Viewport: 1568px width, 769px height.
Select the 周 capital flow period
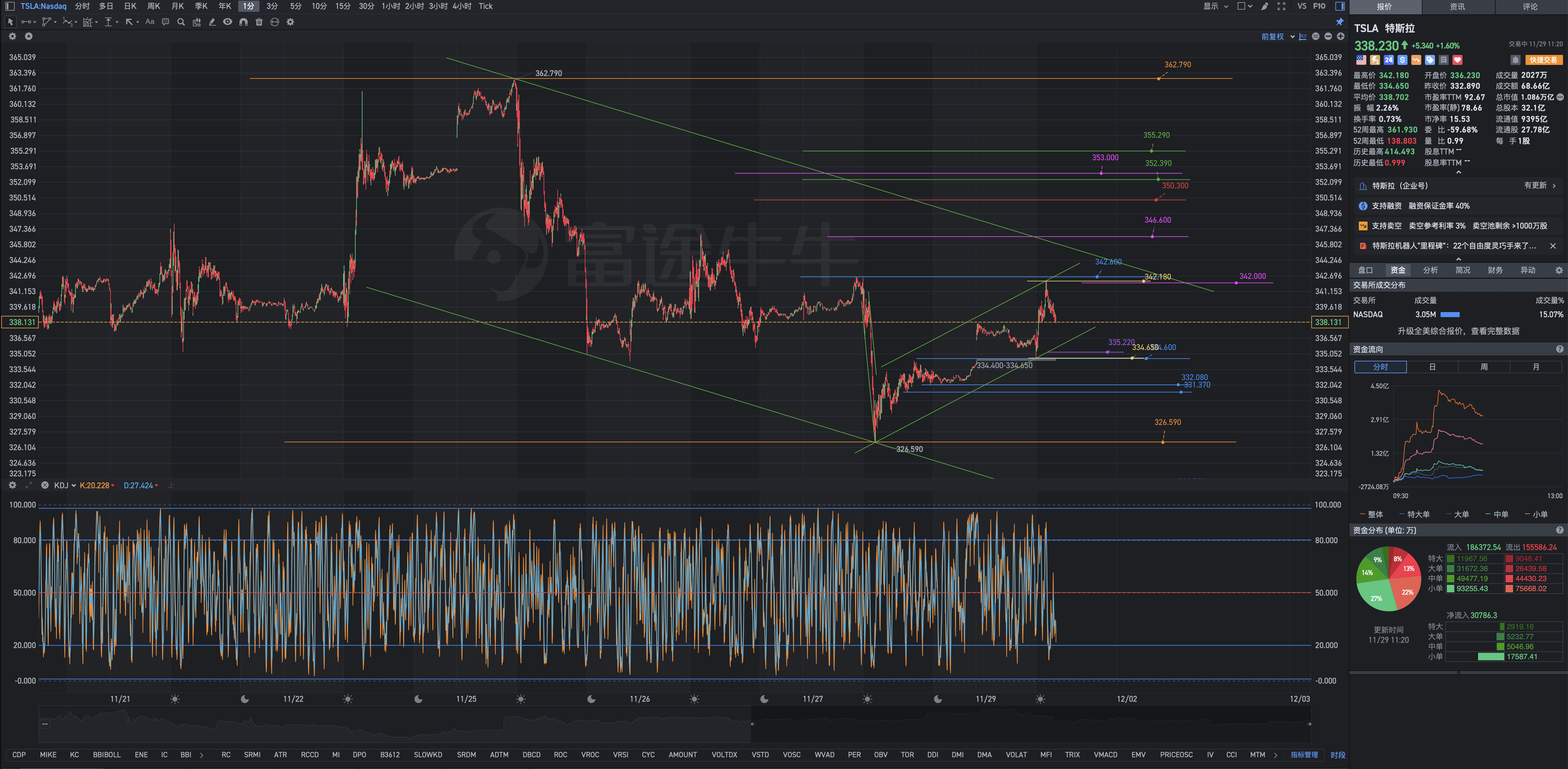click(1484, 367)
